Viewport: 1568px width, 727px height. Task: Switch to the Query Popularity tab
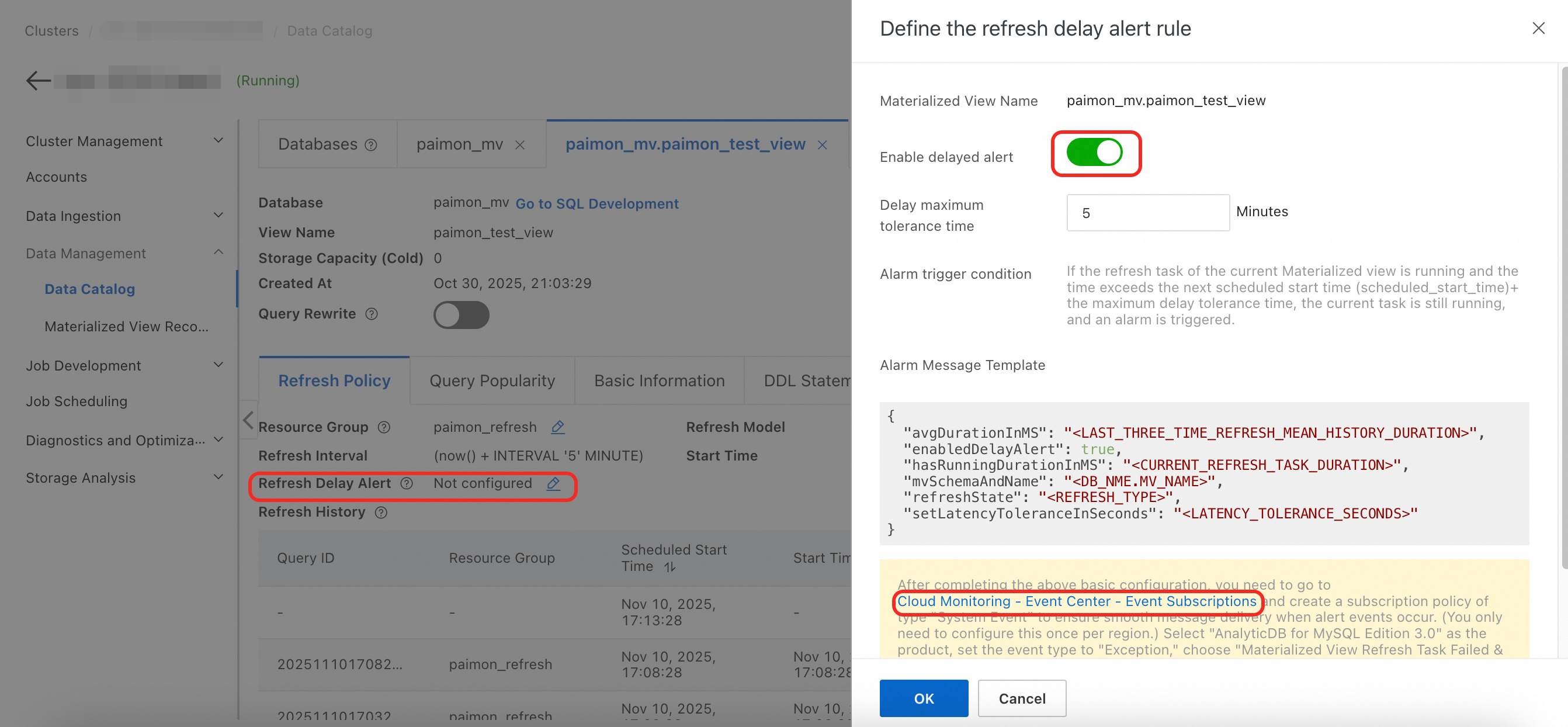coord(492,380)
